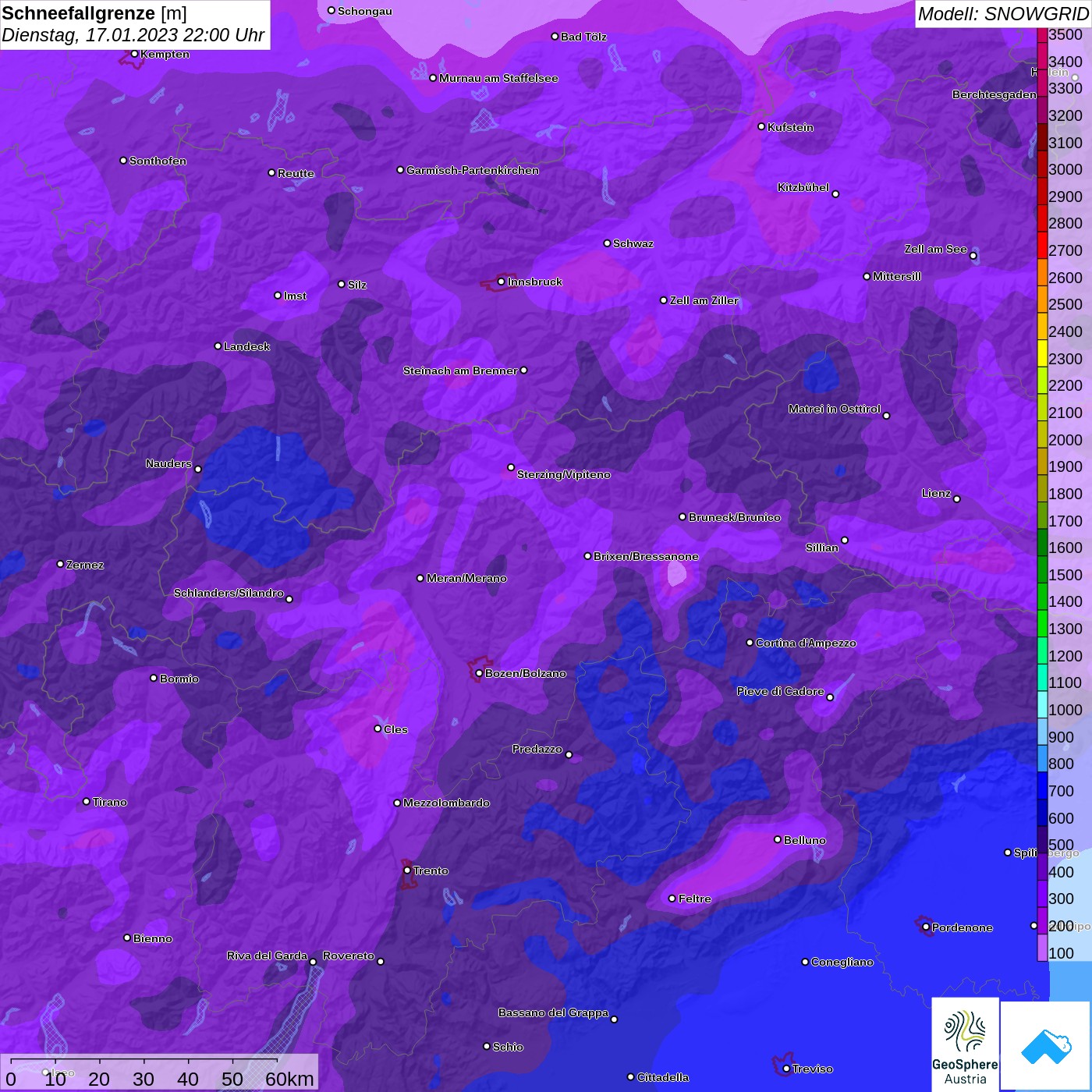Click the "Pieve di Cadore" label

781,691
